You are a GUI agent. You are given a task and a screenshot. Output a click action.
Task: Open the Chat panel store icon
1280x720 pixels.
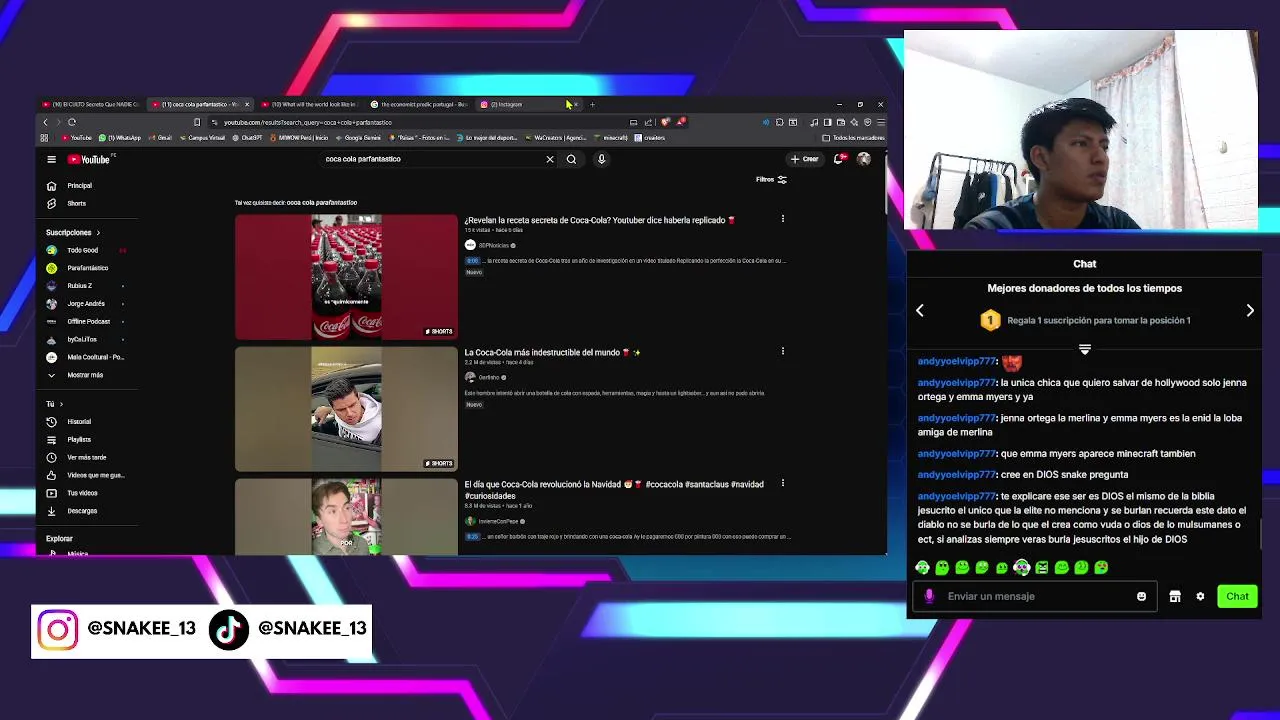coord(1175,597)
